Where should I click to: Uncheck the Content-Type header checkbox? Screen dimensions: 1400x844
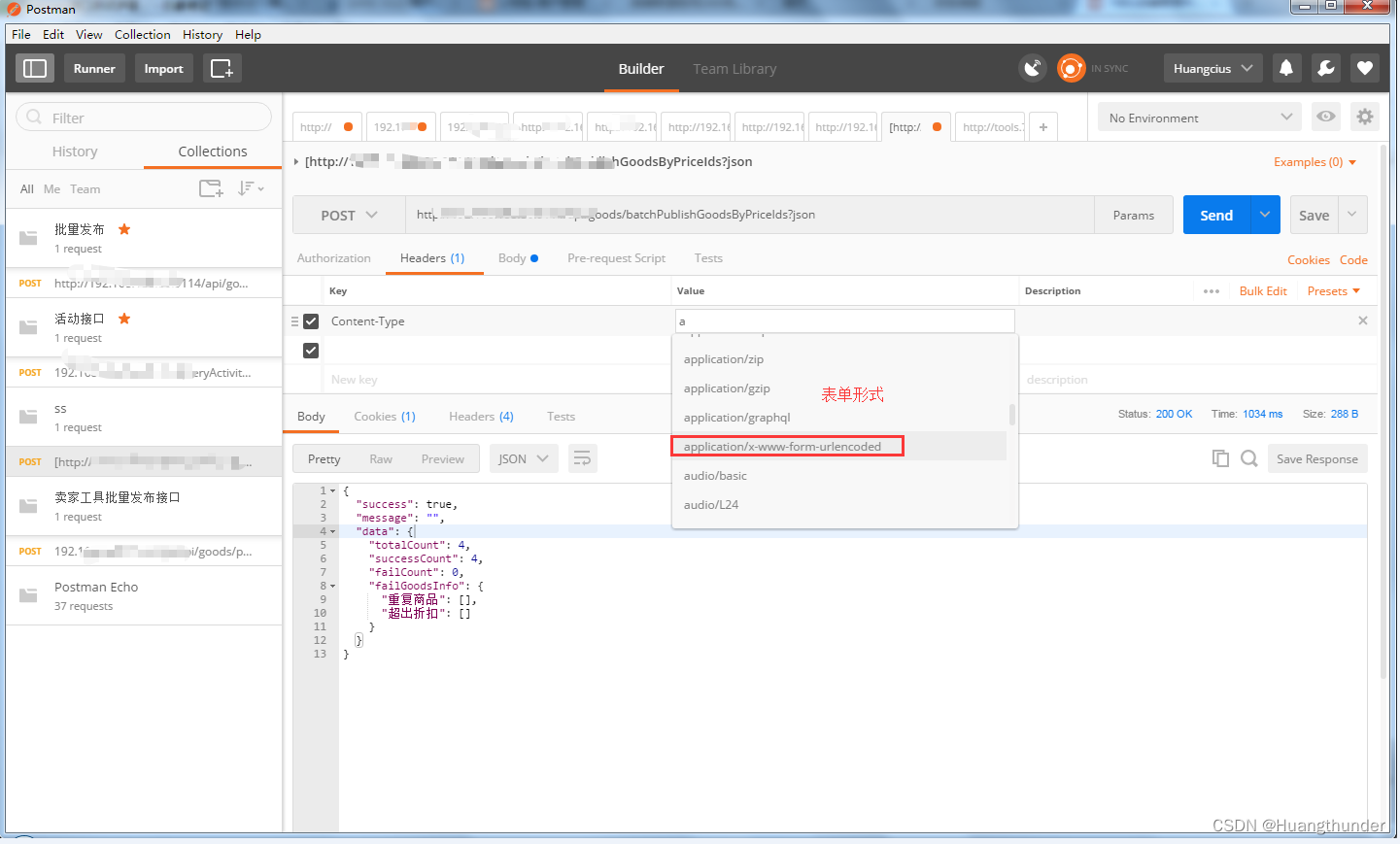pos(311,321)
